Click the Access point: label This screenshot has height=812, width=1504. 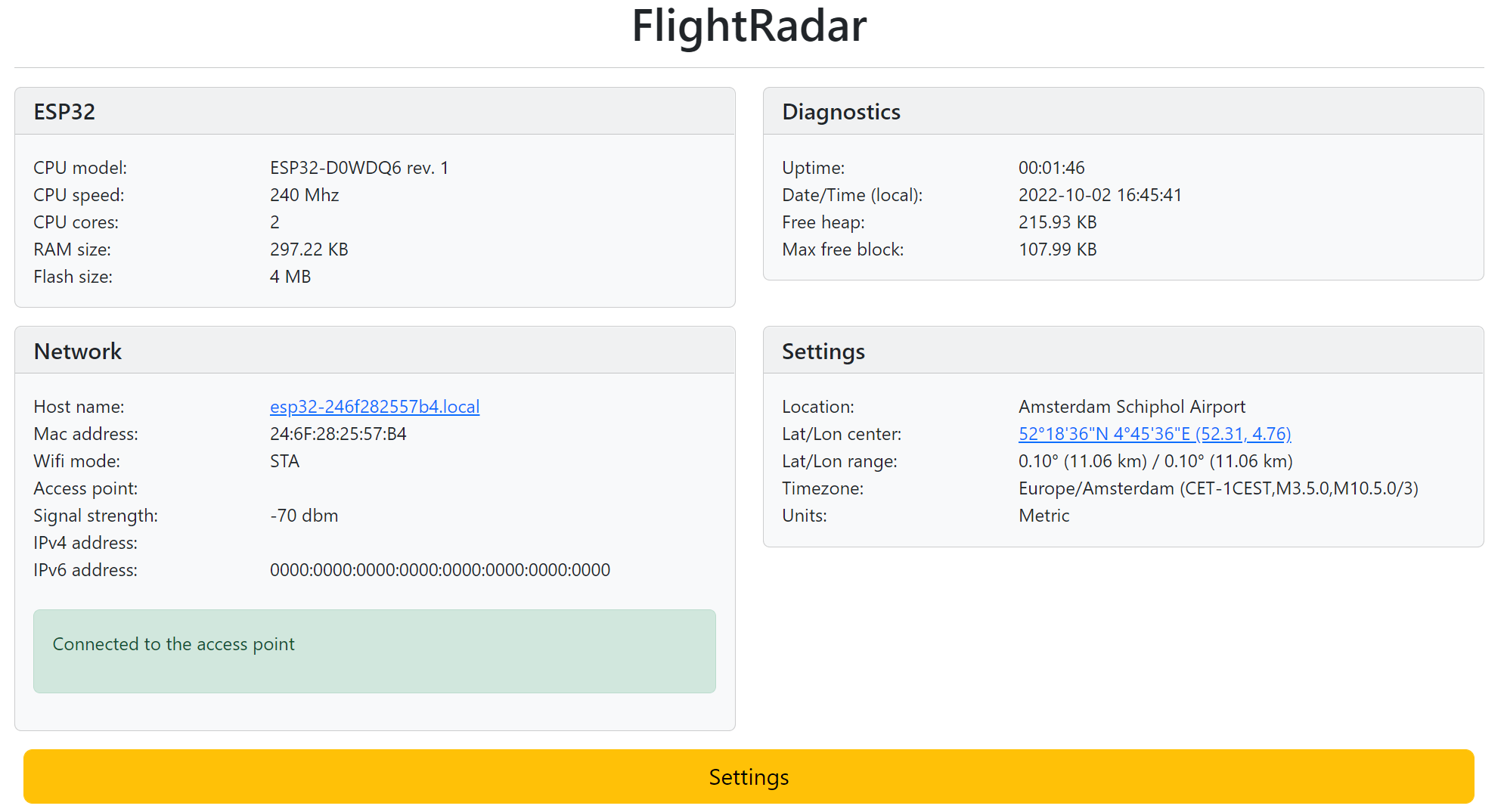(85, 488)
